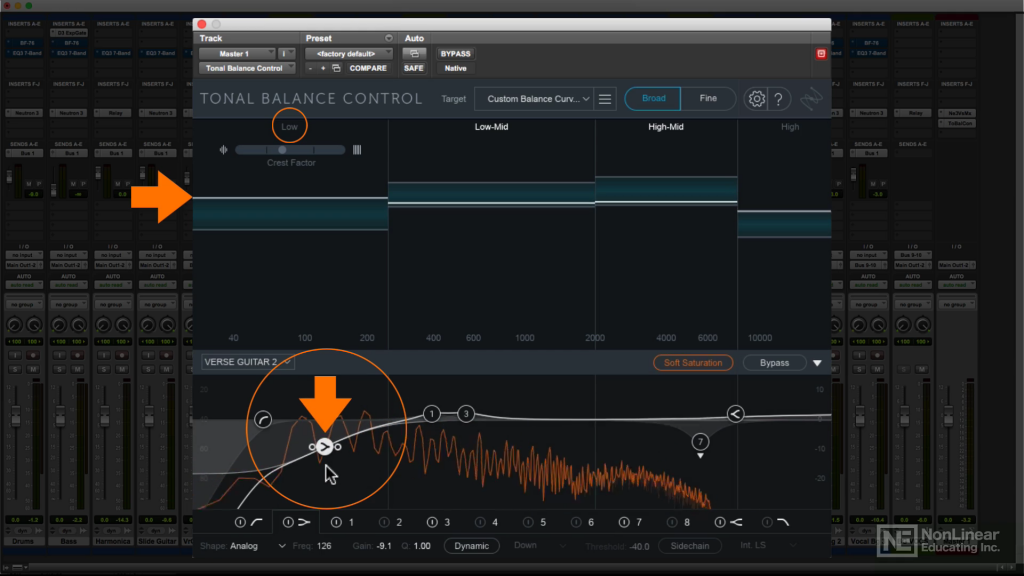Click the triangle marker below node 7

click(700, 456)
